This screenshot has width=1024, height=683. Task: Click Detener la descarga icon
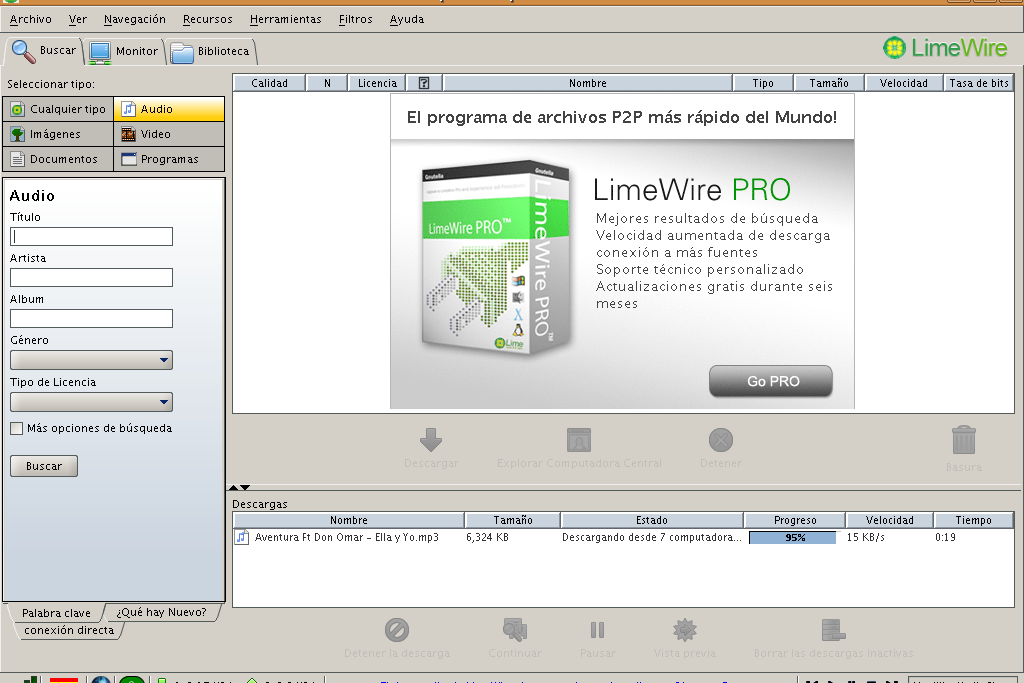pyautogui.click(x=397, y=630)
